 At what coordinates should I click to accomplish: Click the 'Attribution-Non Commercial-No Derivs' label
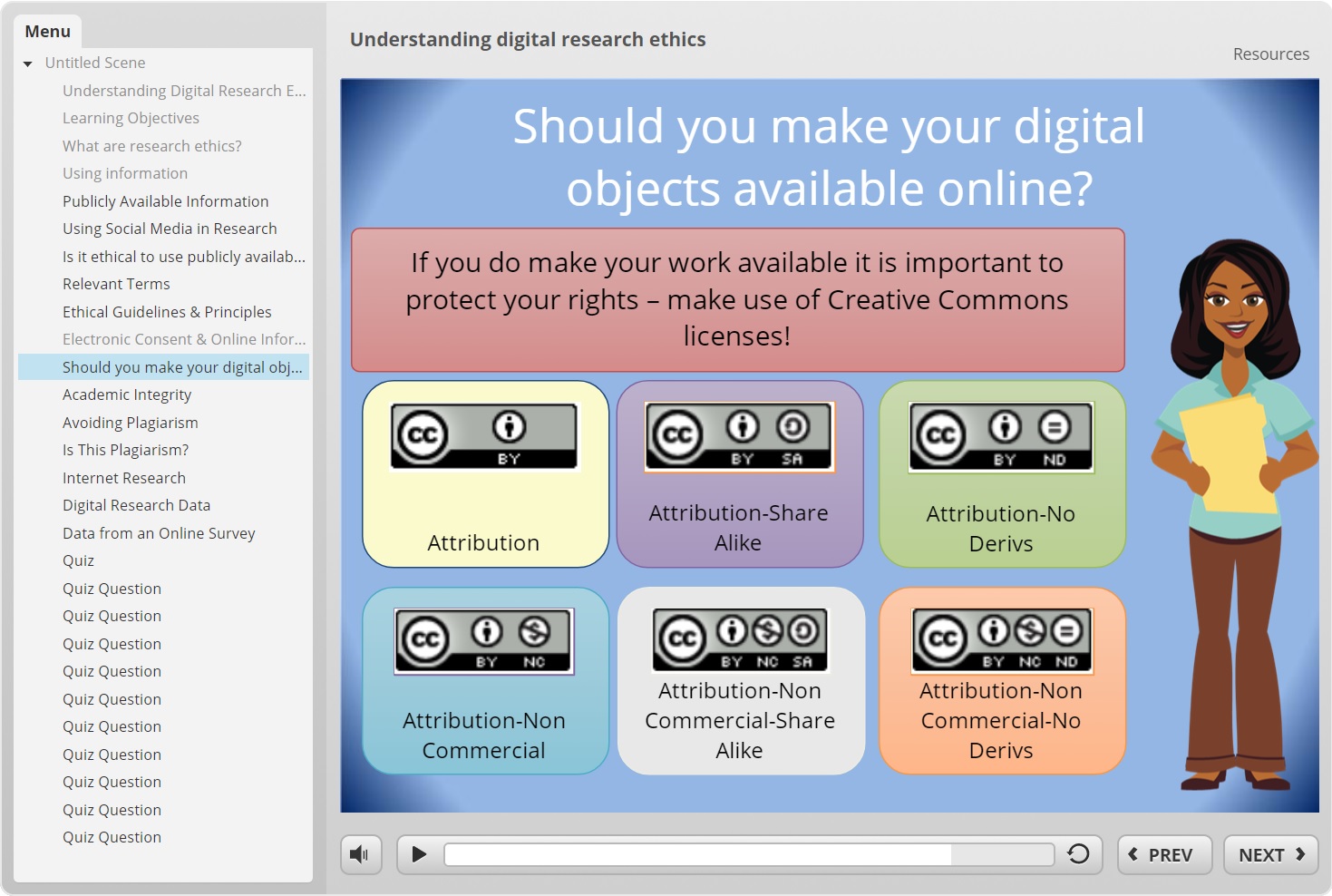[x=1001, y=721]
